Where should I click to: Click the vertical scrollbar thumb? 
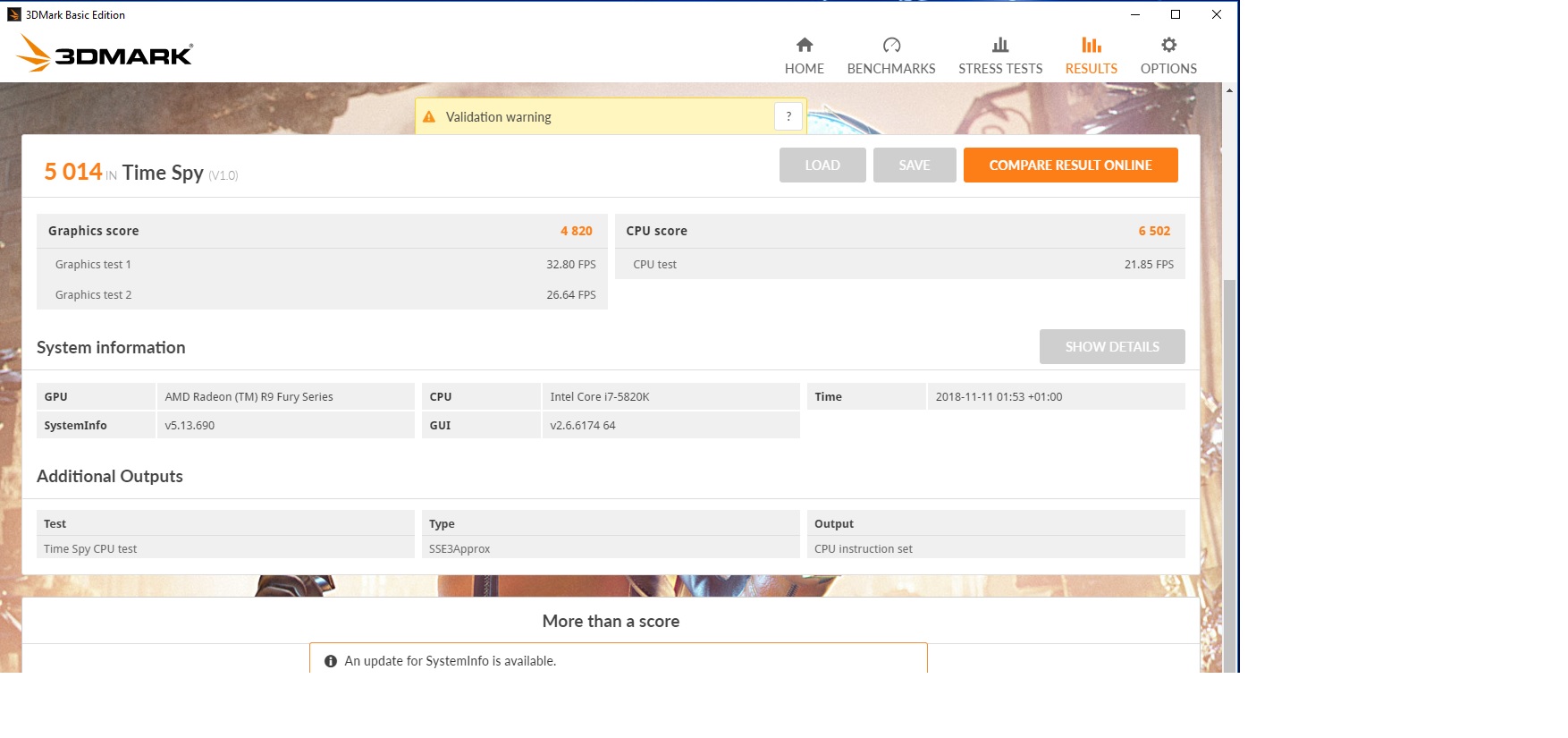(1230, 474)
